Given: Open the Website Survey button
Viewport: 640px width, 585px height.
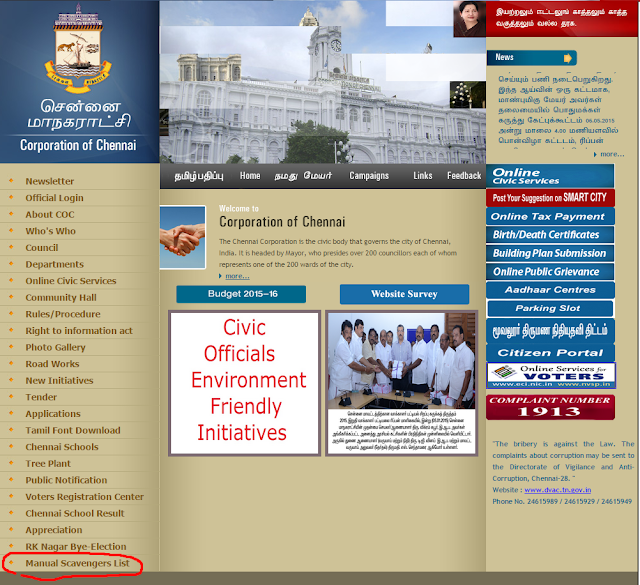Looking at the screenshot, I should (x=404, y=294).
